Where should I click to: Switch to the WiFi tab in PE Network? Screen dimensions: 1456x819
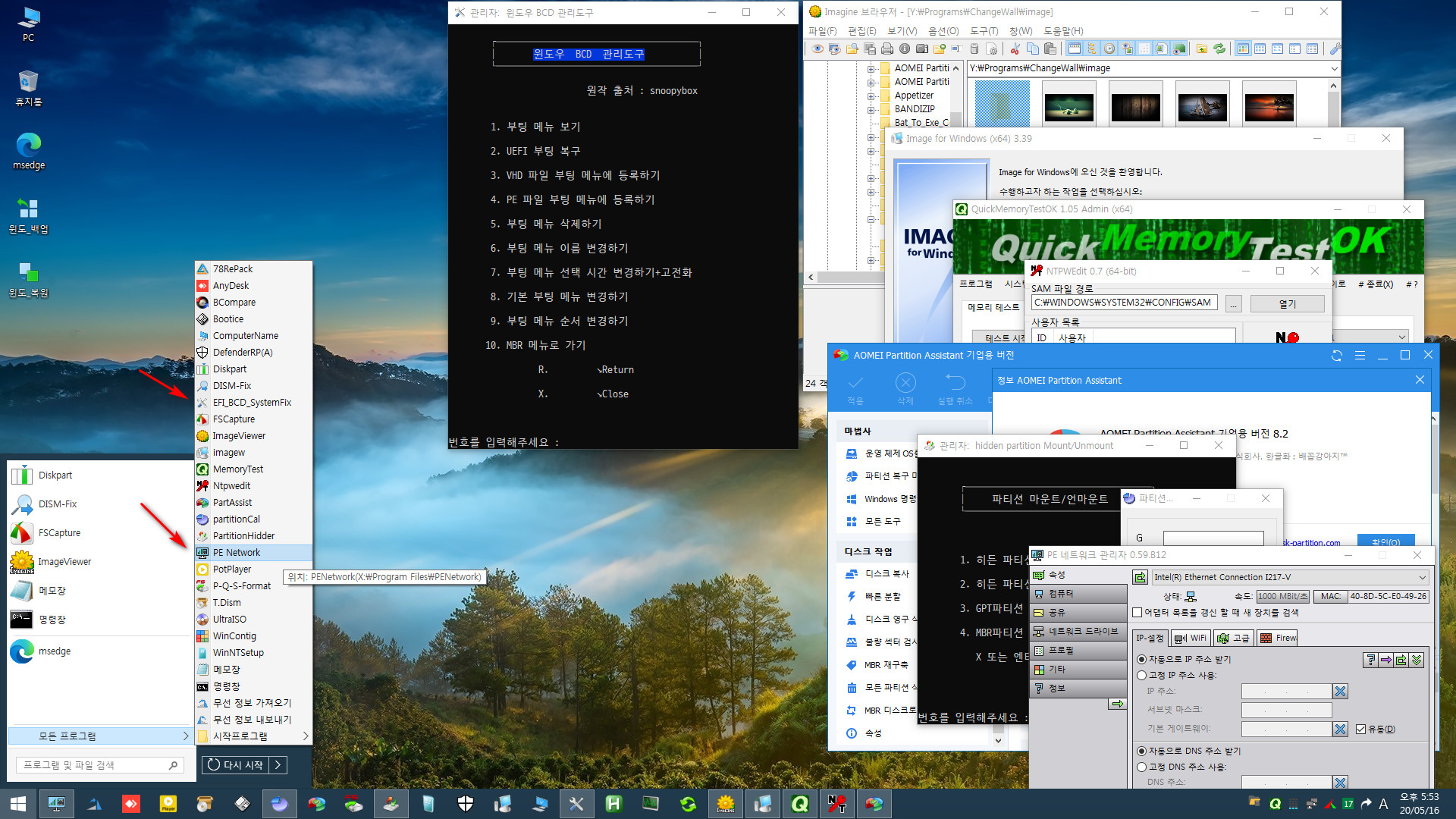1190,638
